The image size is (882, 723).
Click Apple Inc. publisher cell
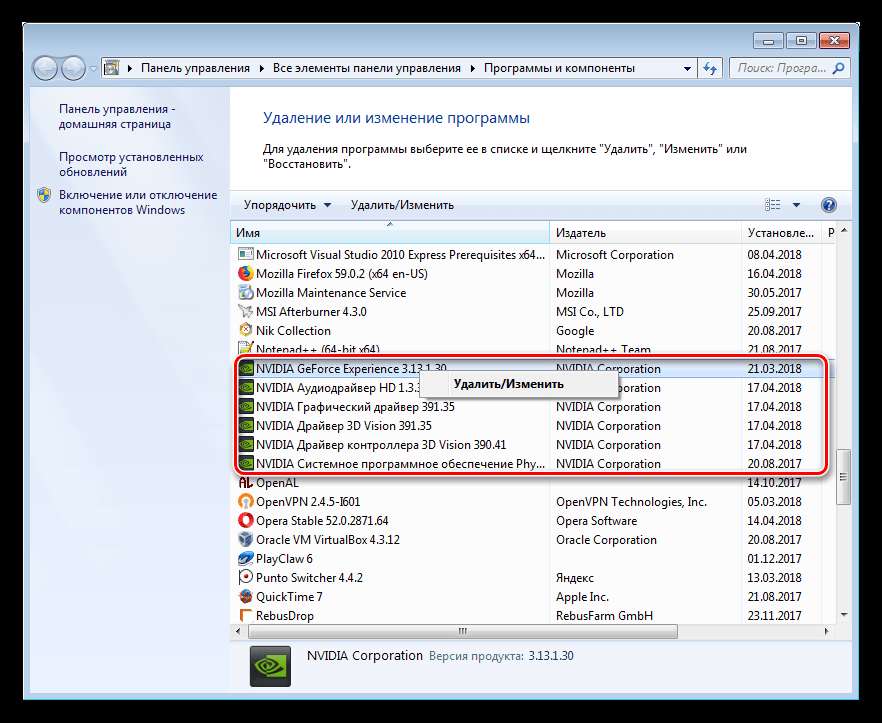coord(582,596)
